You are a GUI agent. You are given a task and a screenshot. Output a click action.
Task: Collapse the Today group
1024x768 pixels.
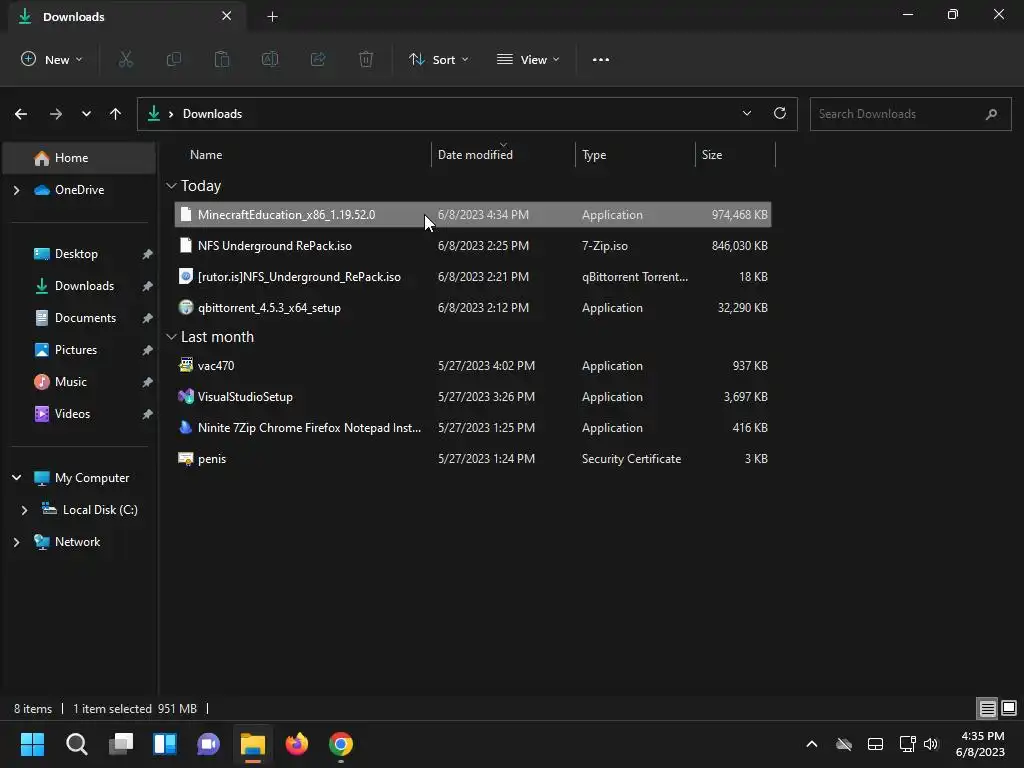[171, 186]
